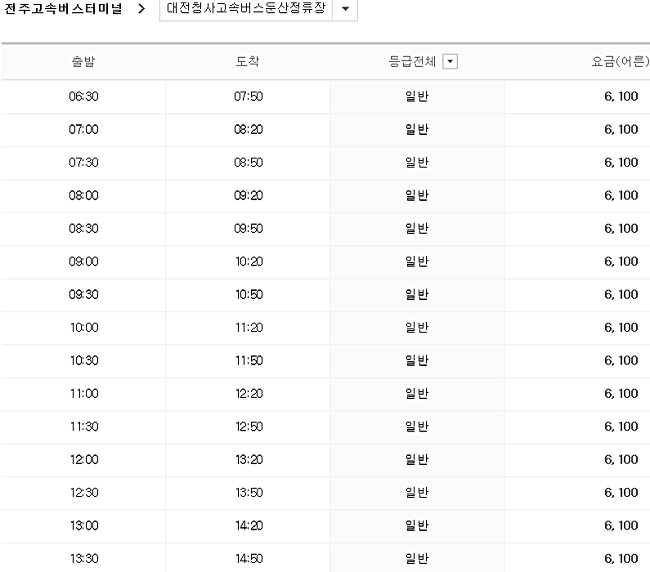
Task: Click the 요금(어른) column header
Action: tap(620, 61)
